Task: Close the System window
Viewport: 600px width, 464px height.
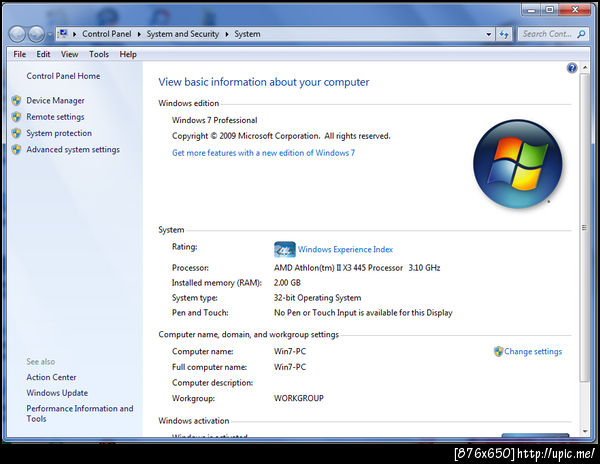Action: (575, 10)
